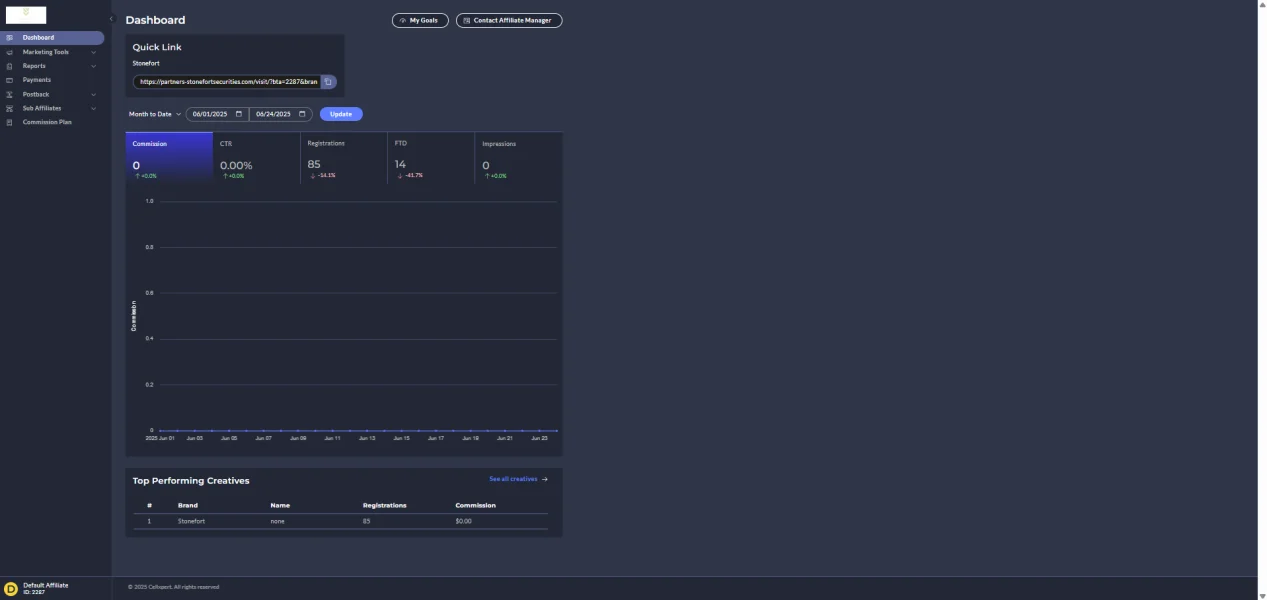Click the Payments icon in sidebar
This screenshot has width=1267, height=600.
(10, 80)
